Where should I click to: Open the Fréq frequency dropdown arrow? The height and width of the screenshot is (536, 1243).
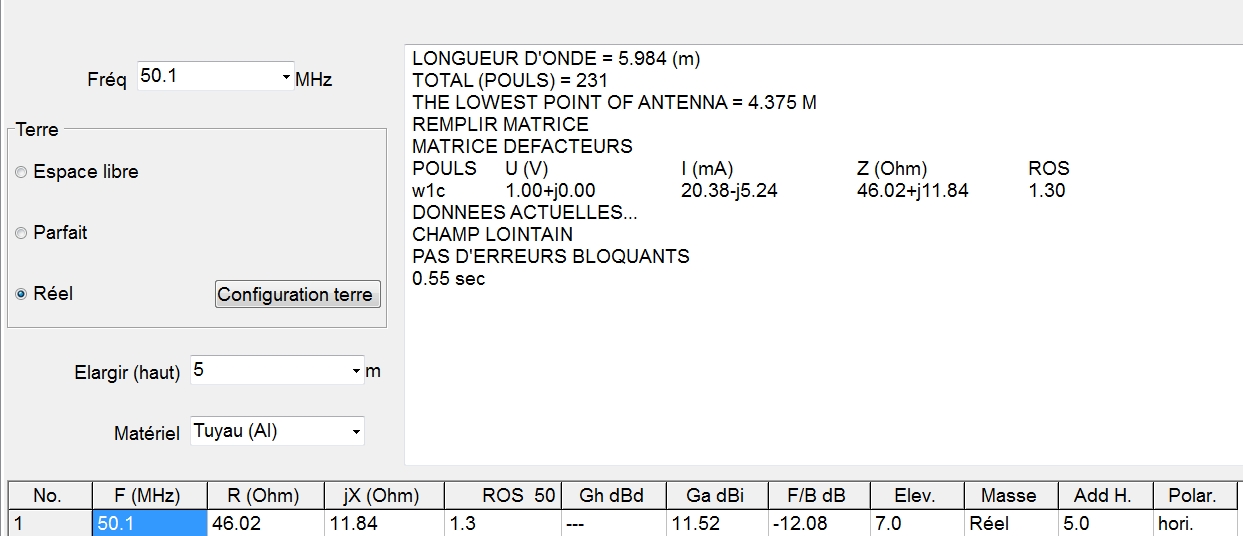(286, 77)
